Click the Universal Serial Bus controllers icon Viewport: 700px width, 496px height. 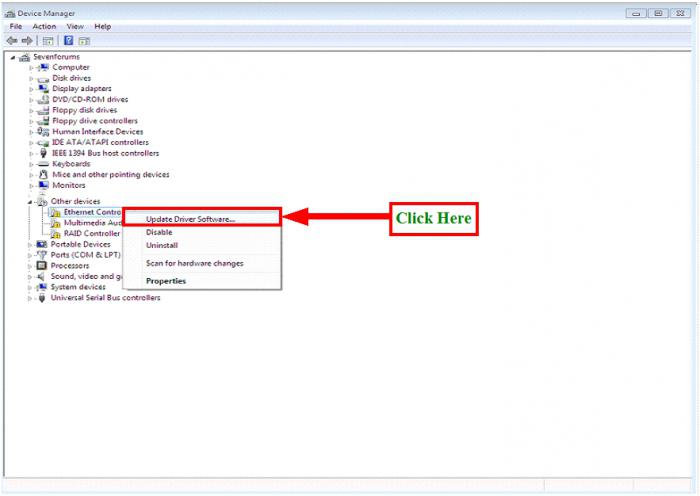42,298
